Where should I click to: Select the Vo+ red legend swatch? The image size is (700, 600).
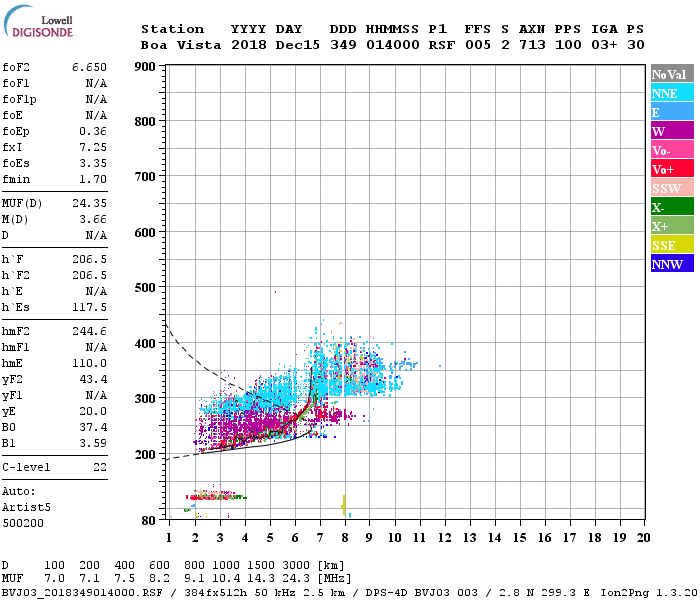coord(672,169)
